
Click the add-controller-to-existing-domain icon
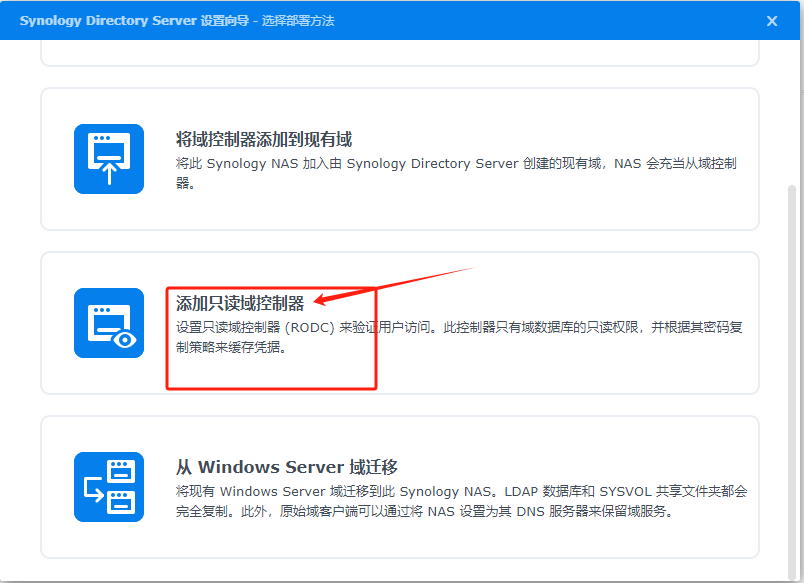point(109,159)
